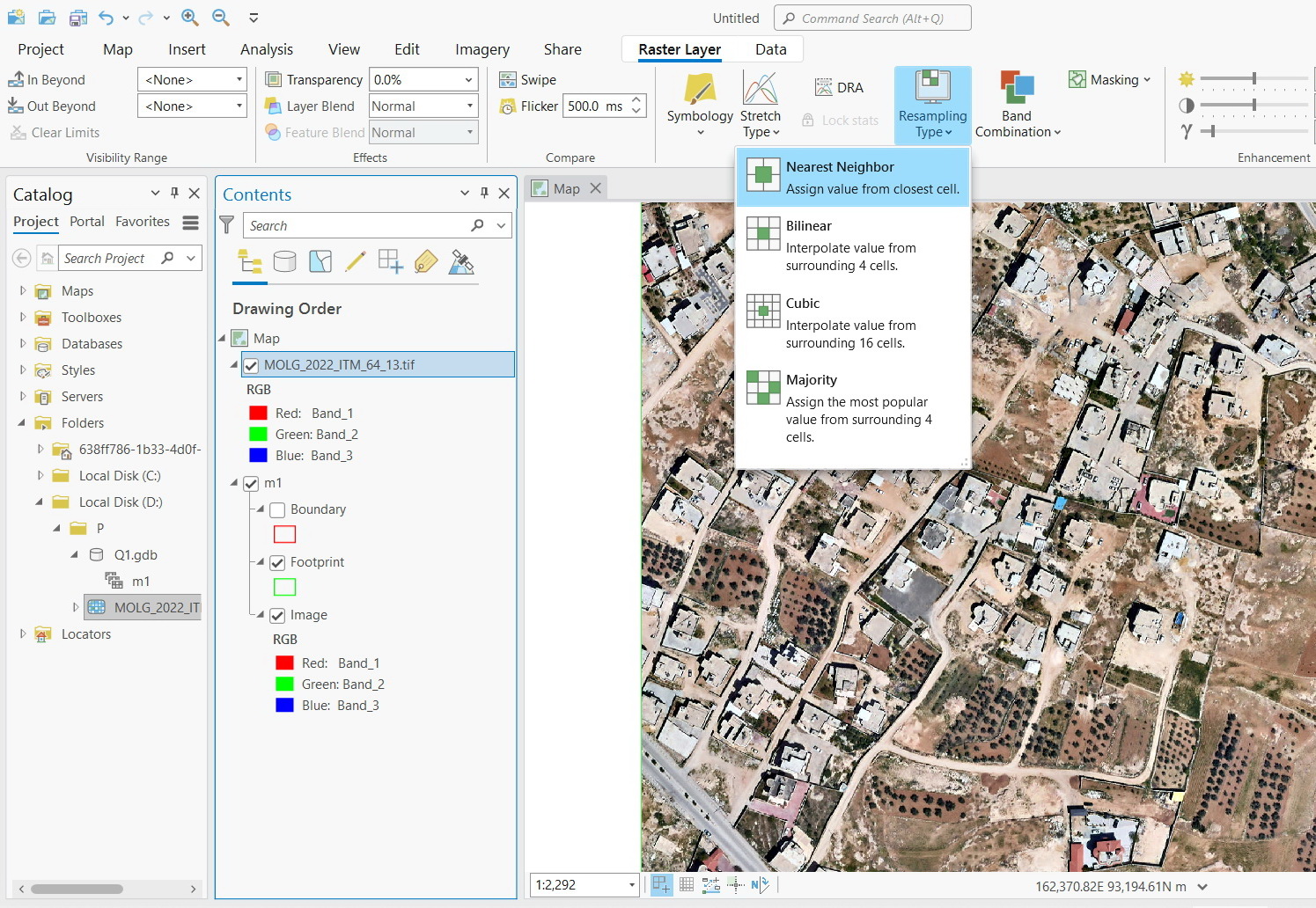1316x908 pixels.
Task: Enable the Boundary layer checkbox
Action: point(277,509)
